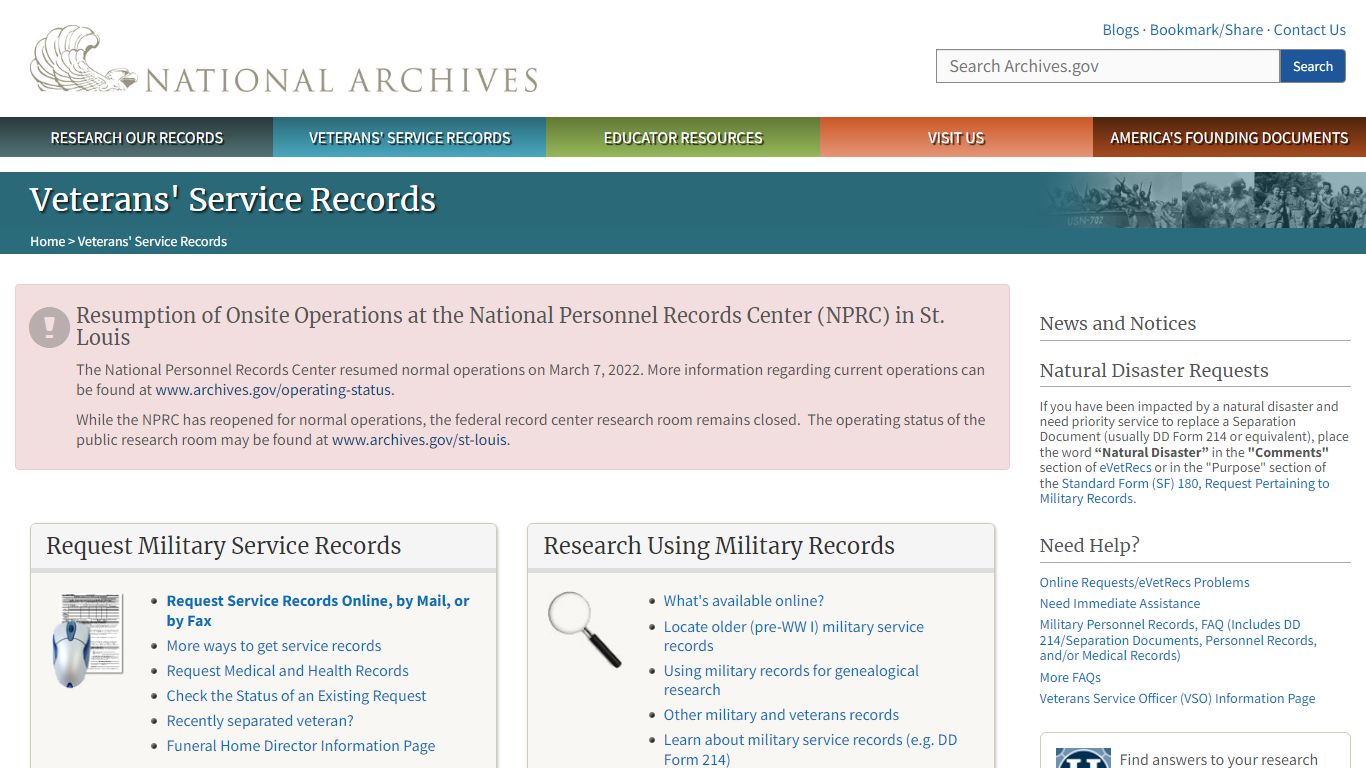Click the Veterans' Service Records page title

click(233, 200)
